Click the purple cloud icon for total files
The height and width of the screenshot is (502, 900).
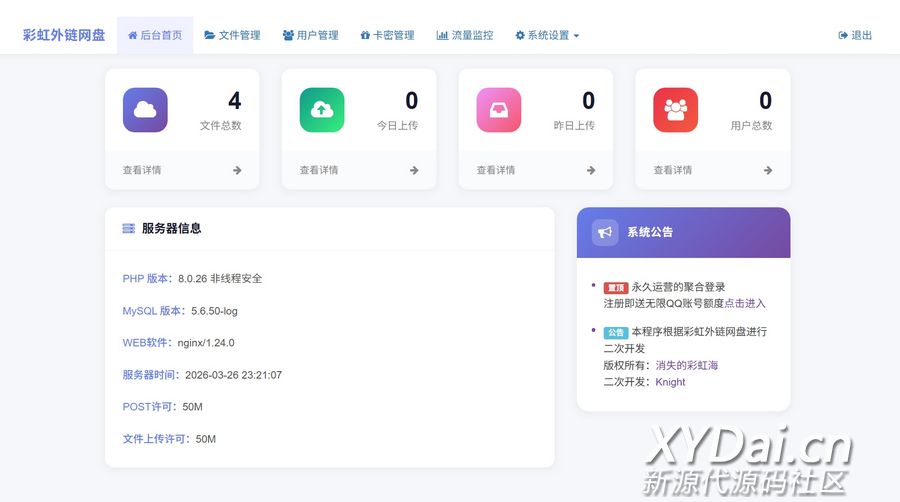click(x=145, y=110)
